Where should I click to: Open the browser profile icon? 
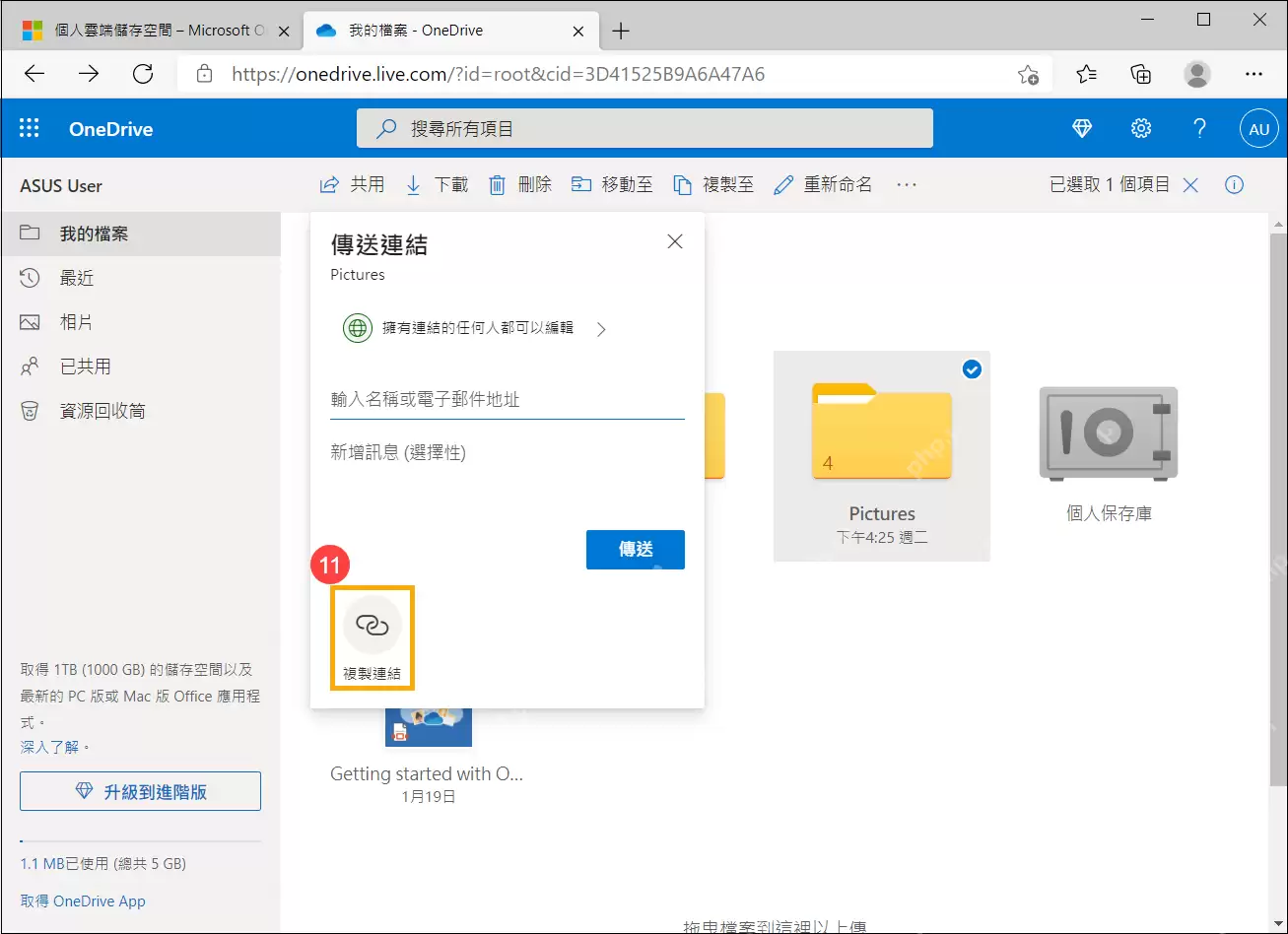coord(1197,74)
